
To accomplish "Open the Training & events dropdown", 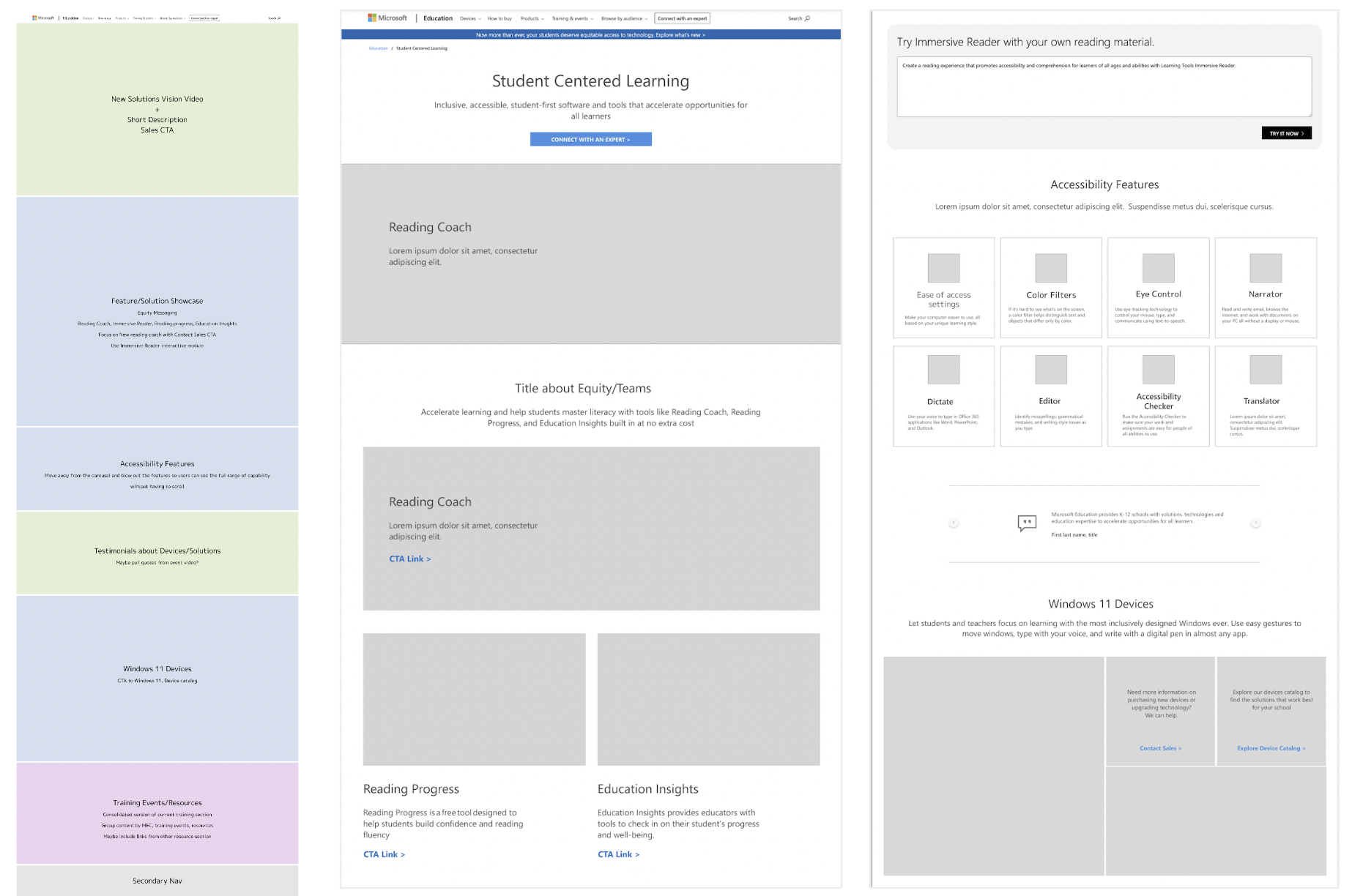I will [573, 18].
